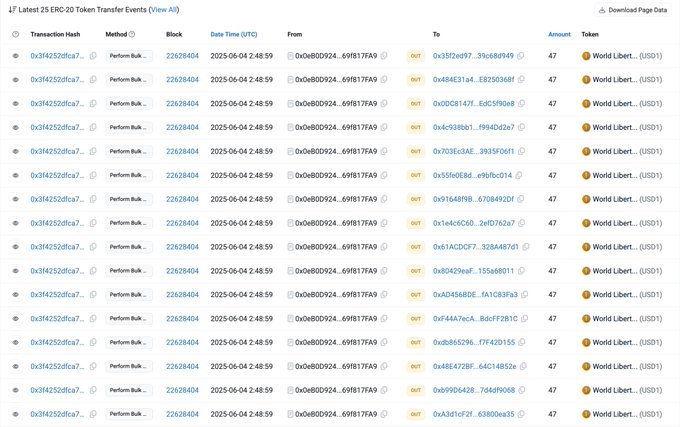Click Perform Bulk method badge in 0x55fe0E8d row
The image size is (680, 427).
point(129,175)
